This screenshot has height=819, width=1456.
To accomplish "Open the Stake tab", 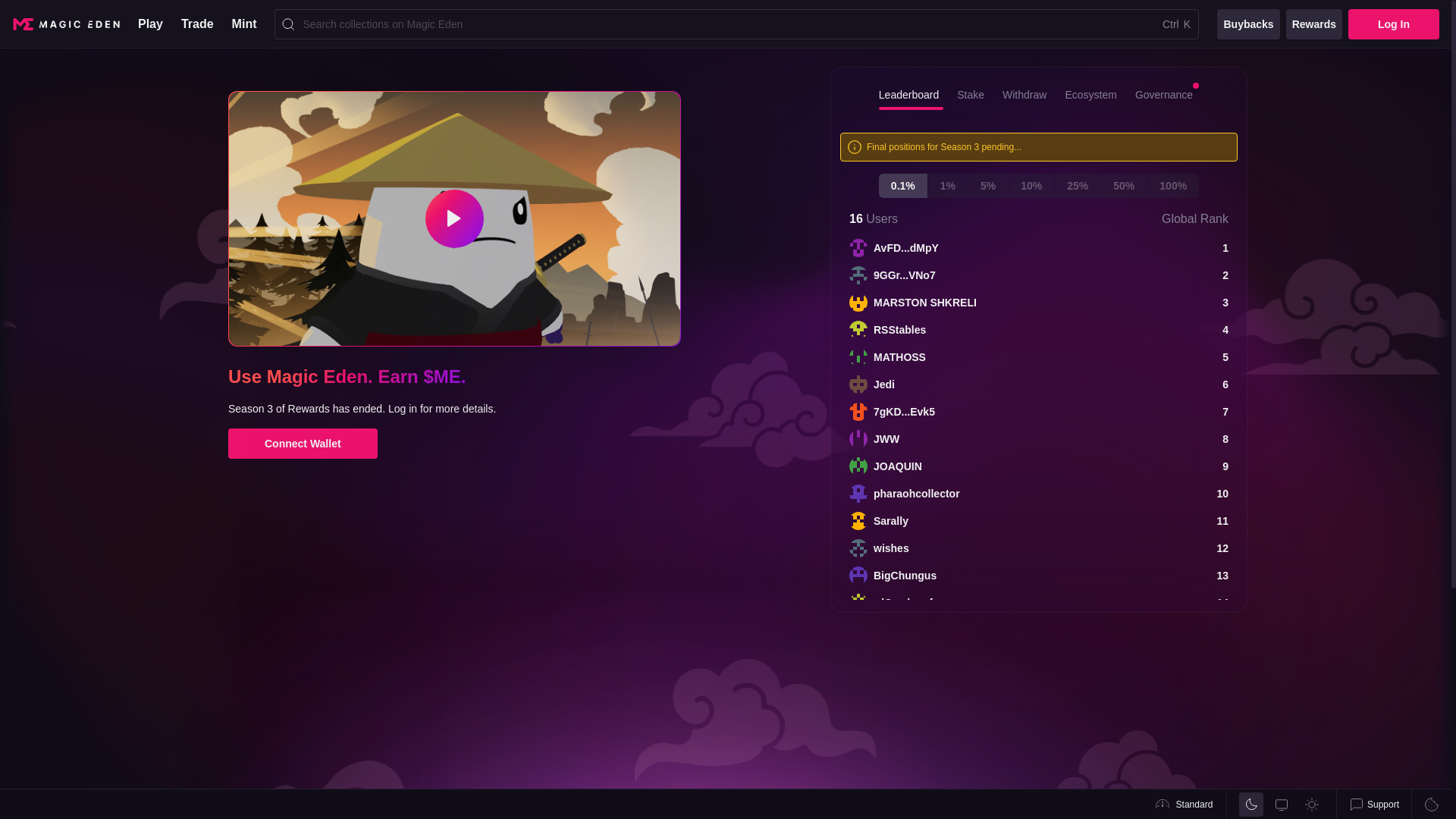I will pyautogui.click(x=971, y=95).
